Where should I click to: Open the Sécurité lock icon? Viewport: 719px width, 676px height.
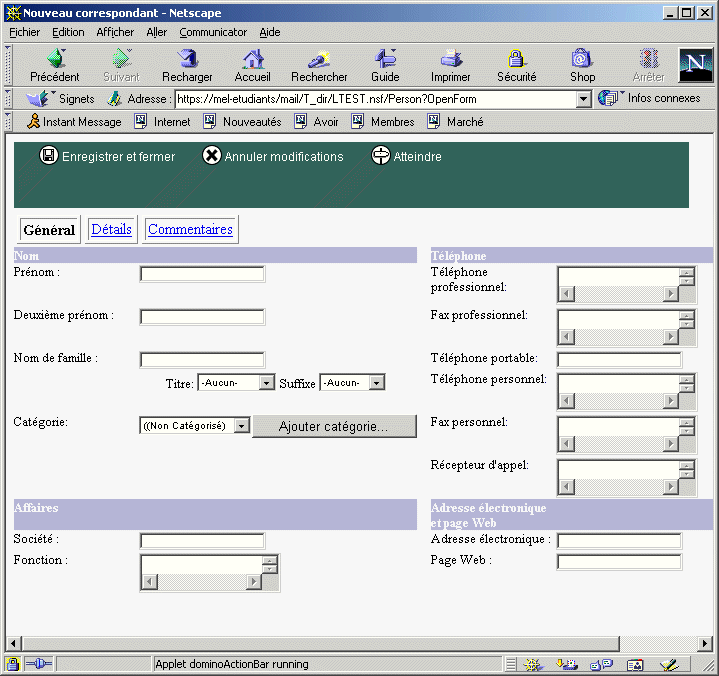point(517,59)
